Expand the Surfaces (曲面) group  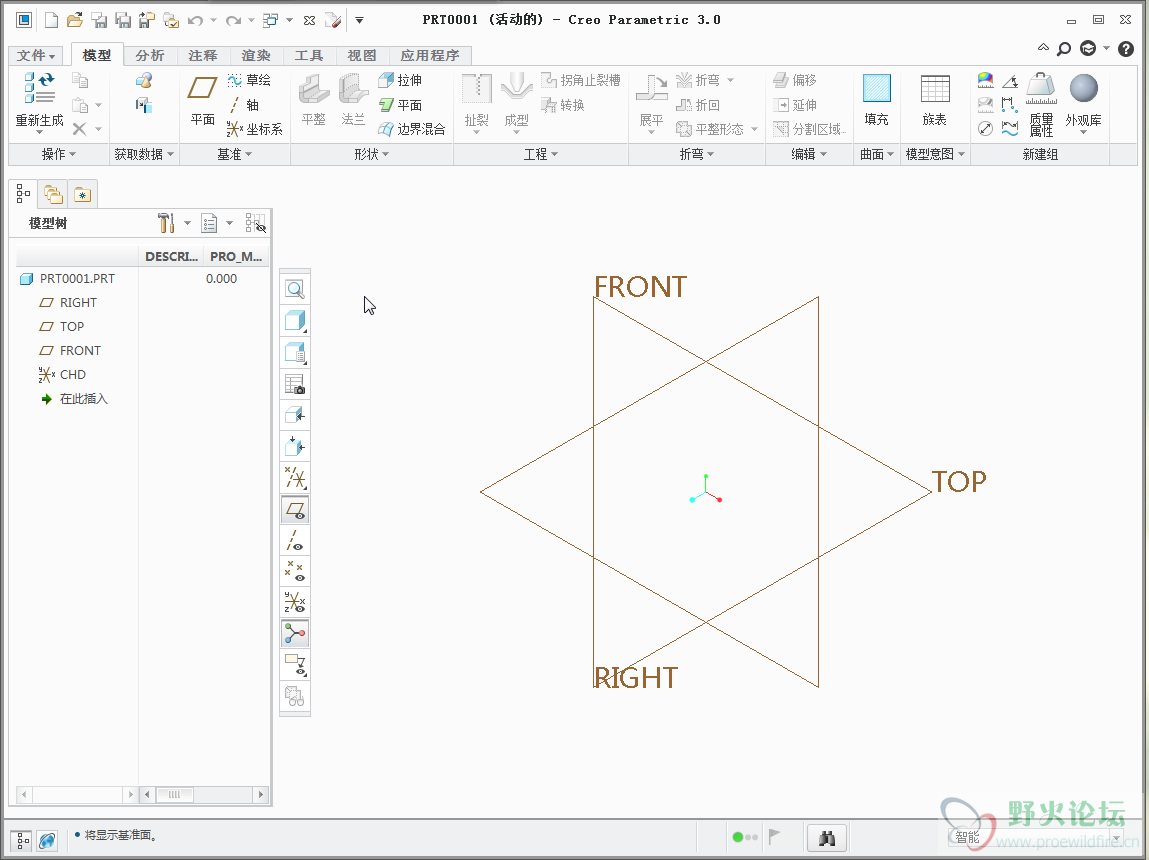pos(876,154)
